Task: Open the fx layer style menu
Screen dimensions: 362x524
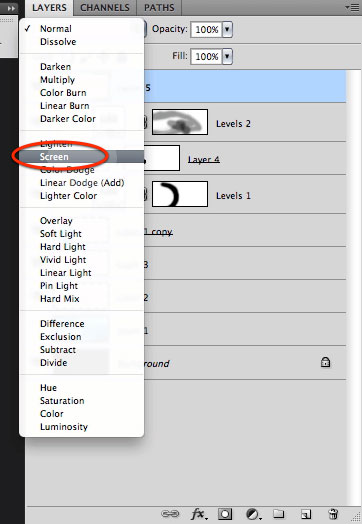Action: pyautogui.click(x=199, y=514)
